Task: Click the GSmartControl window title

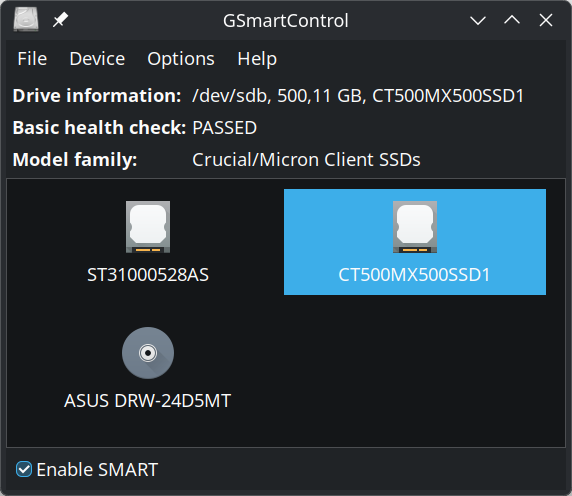Action: click(286, 21)
